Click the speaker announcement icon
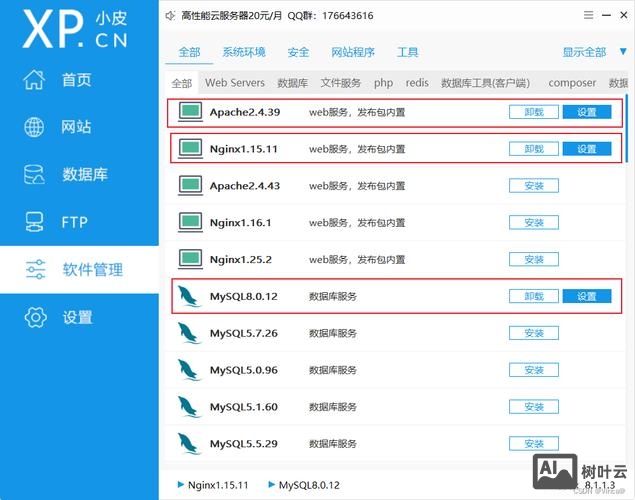 (x=170, y=16)
